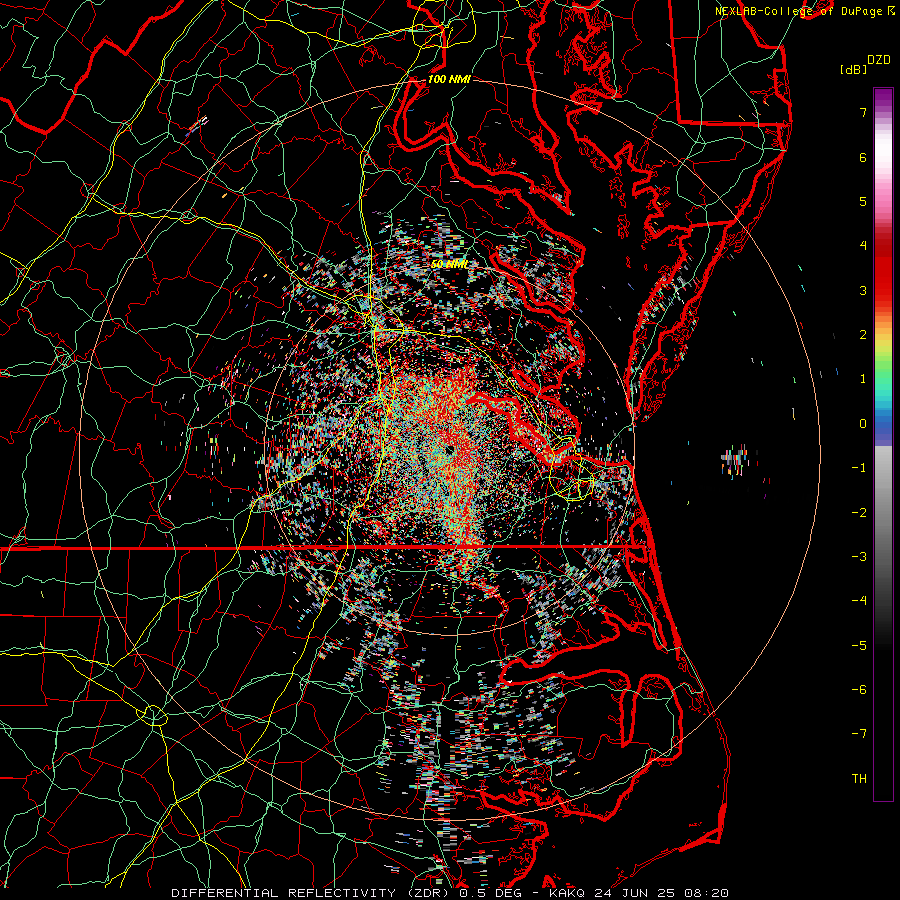The height and width of the screenshot is (900, 900).
Task: Click the -5 value on color scale
Action: 859,646
